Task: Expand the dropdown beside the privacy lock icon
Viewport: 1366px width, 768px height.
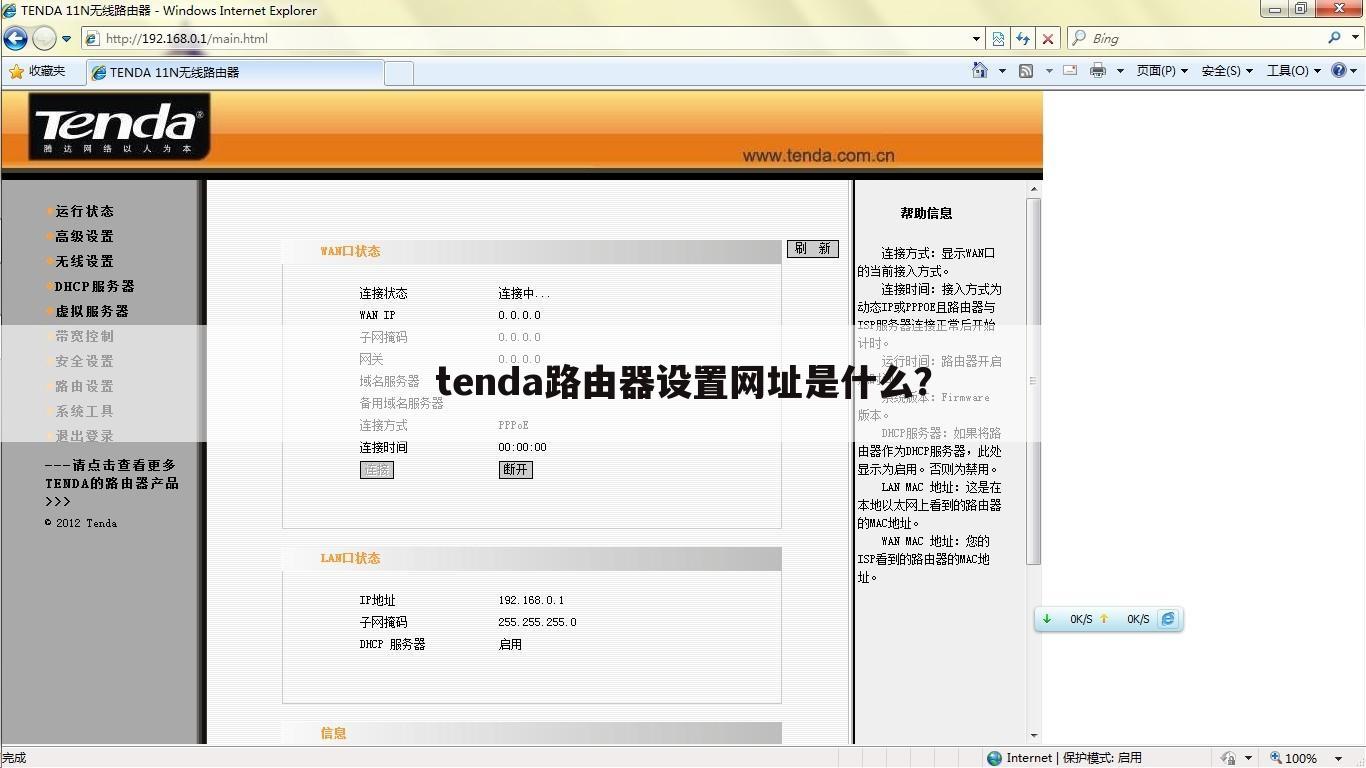Action: pyautogui.click(x=1248, y=758)
